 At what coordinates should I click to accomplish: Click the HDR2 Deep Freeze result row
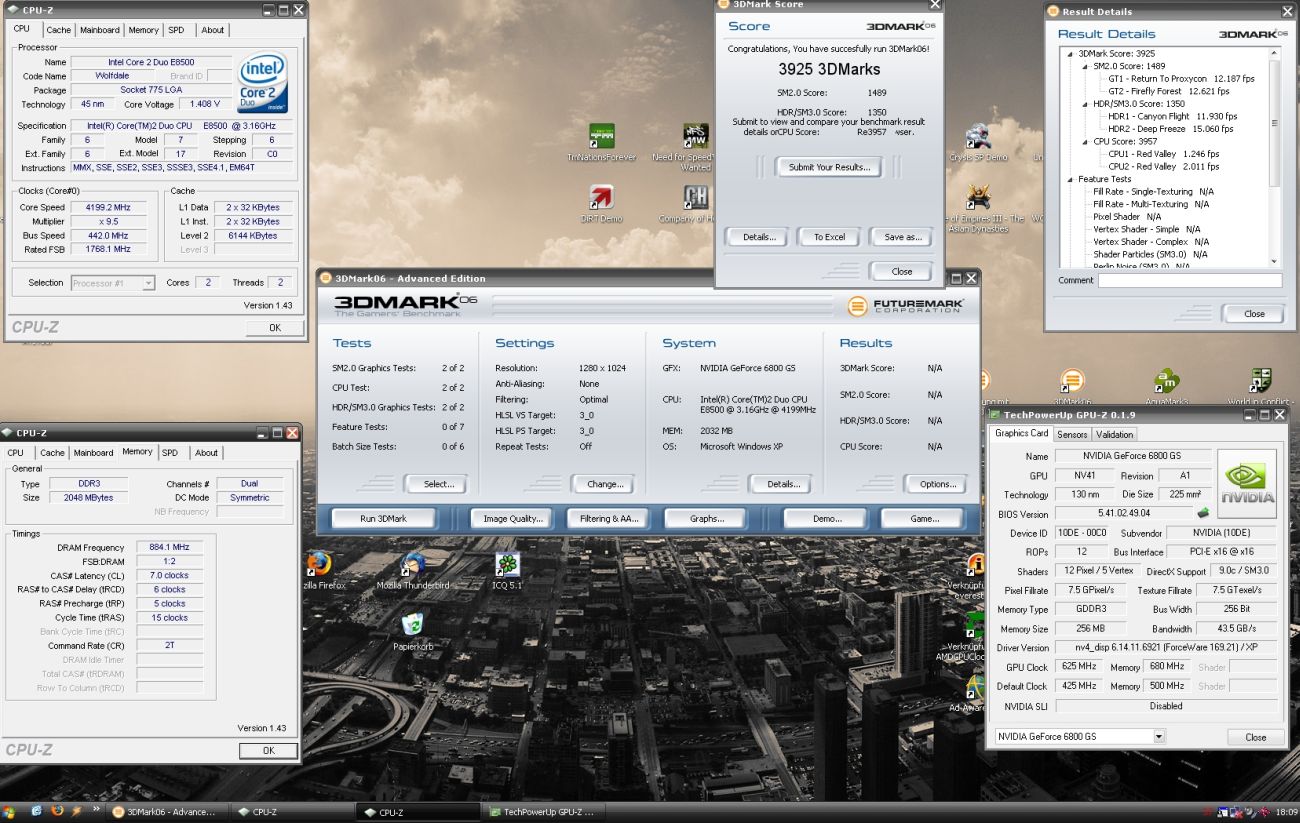point(1172,129)
